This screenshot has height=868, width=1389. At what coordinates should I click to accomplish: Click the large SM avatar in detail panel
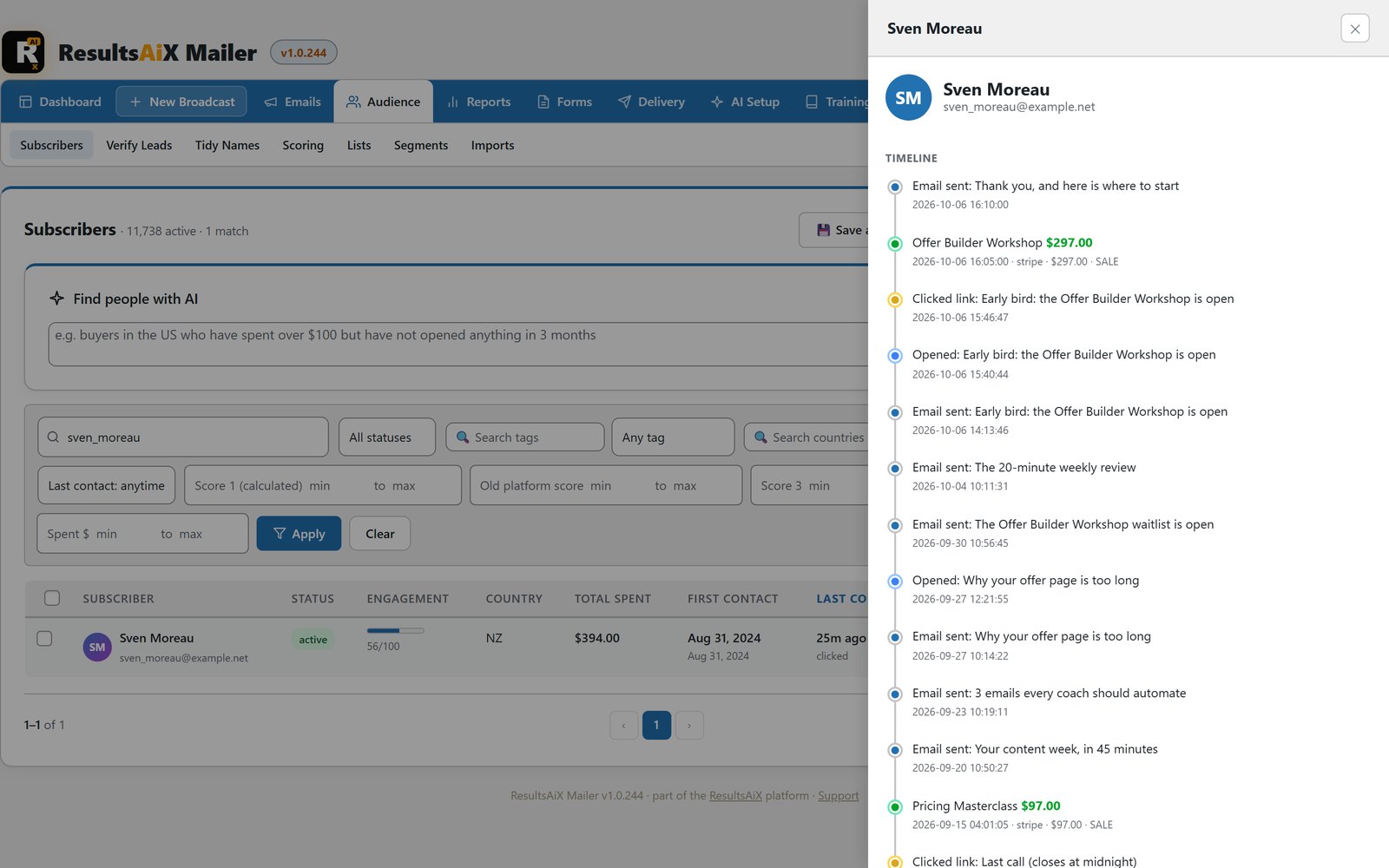(x=908, y=98)
